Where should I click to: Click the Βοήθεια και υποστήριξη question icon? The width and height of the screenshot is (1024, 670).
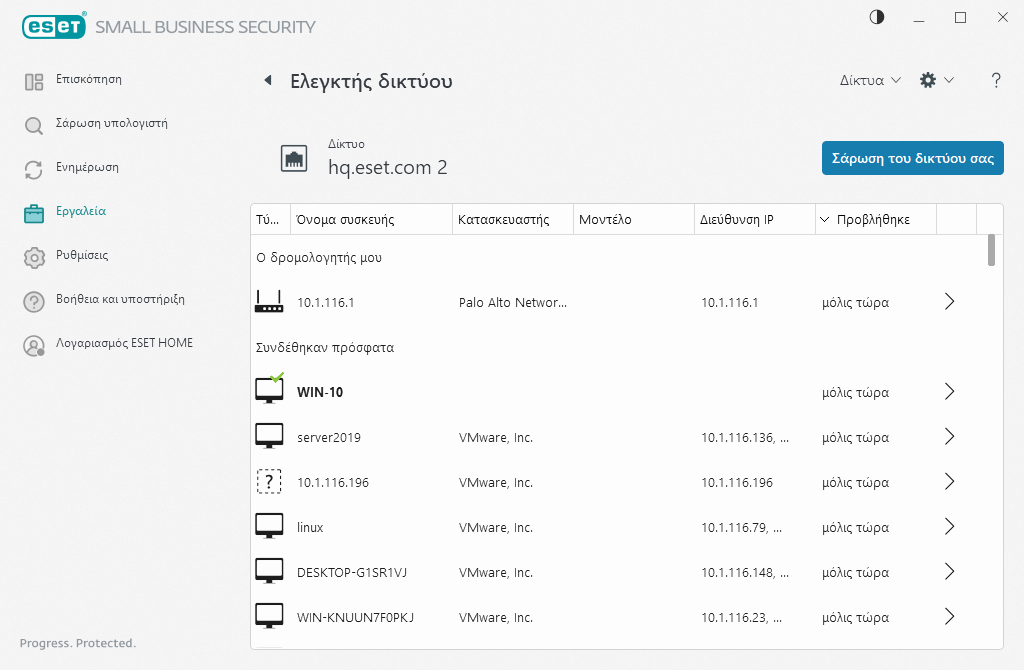[34, 302]
